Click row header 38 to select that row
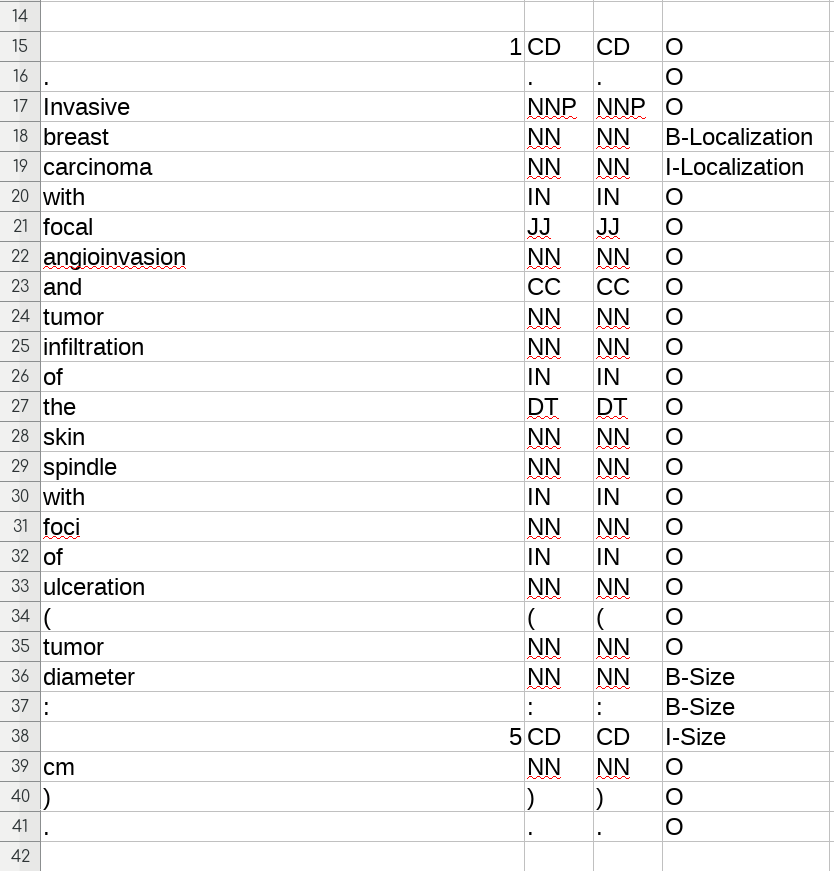 (20, 737)
